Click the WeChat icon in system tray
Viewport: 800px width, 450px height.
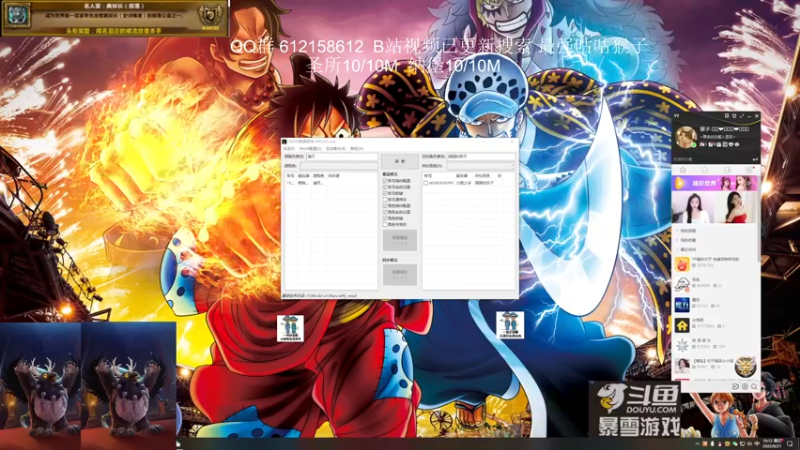[735, 444]
